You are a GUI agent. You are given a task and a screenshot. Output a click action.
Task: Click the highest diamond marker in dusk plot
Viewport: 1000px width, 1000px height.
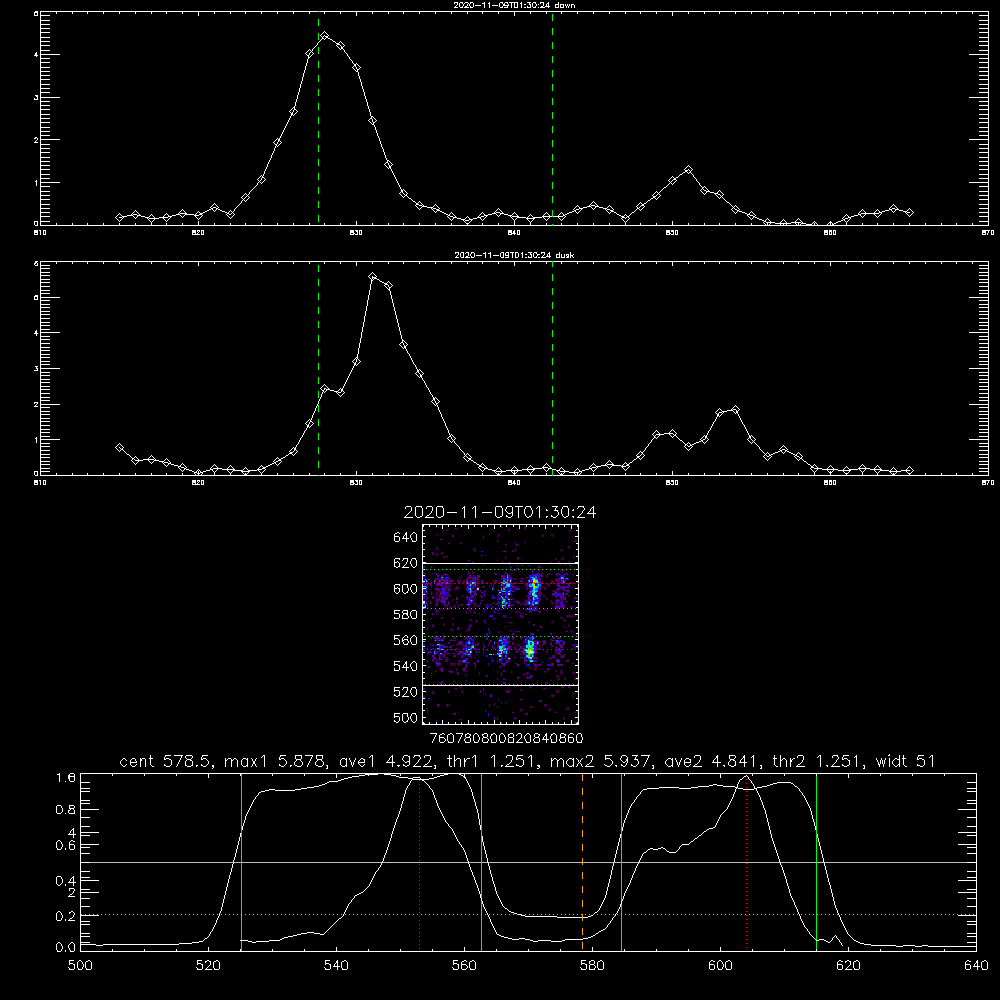tap(373, 277)
